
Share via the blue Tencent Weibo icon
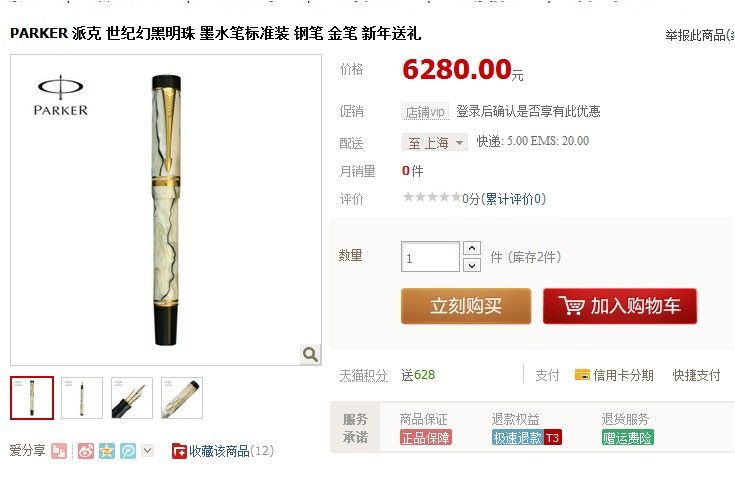coord(128,451)
